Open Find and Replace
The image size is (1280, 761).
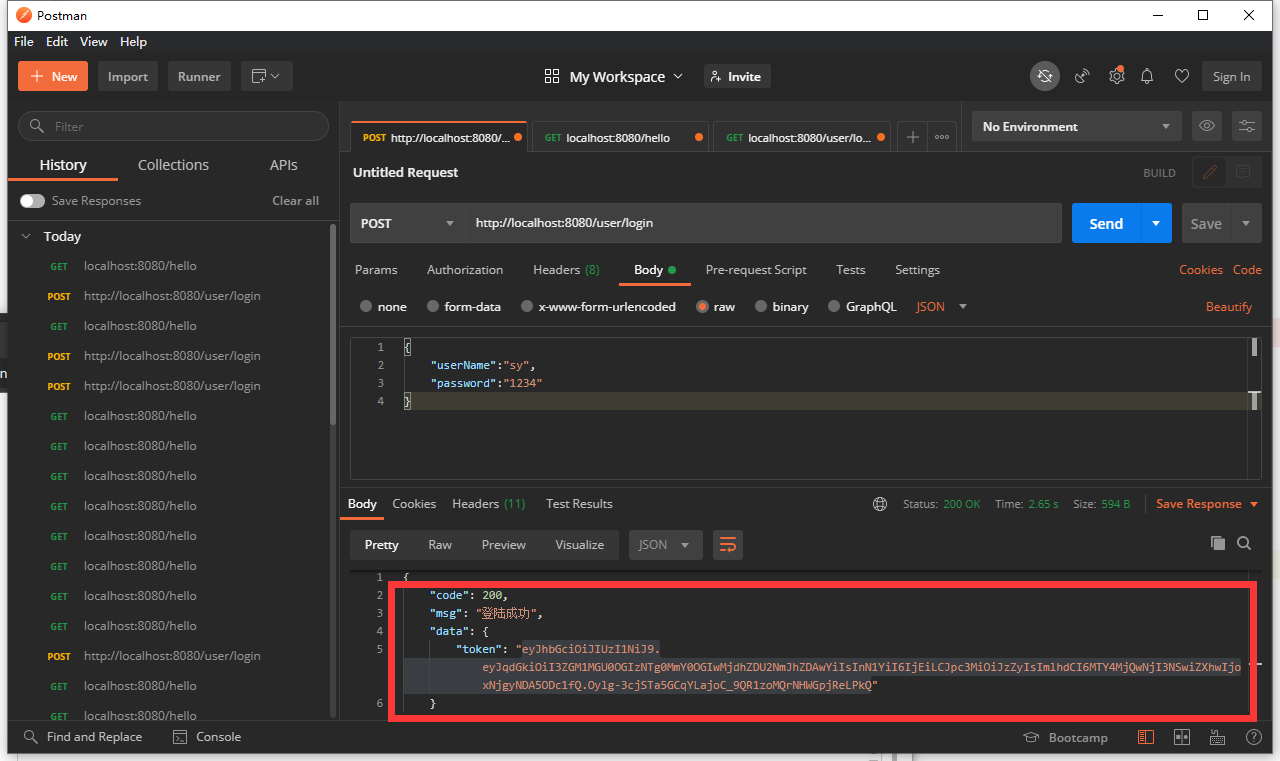(x=85, y=737)
